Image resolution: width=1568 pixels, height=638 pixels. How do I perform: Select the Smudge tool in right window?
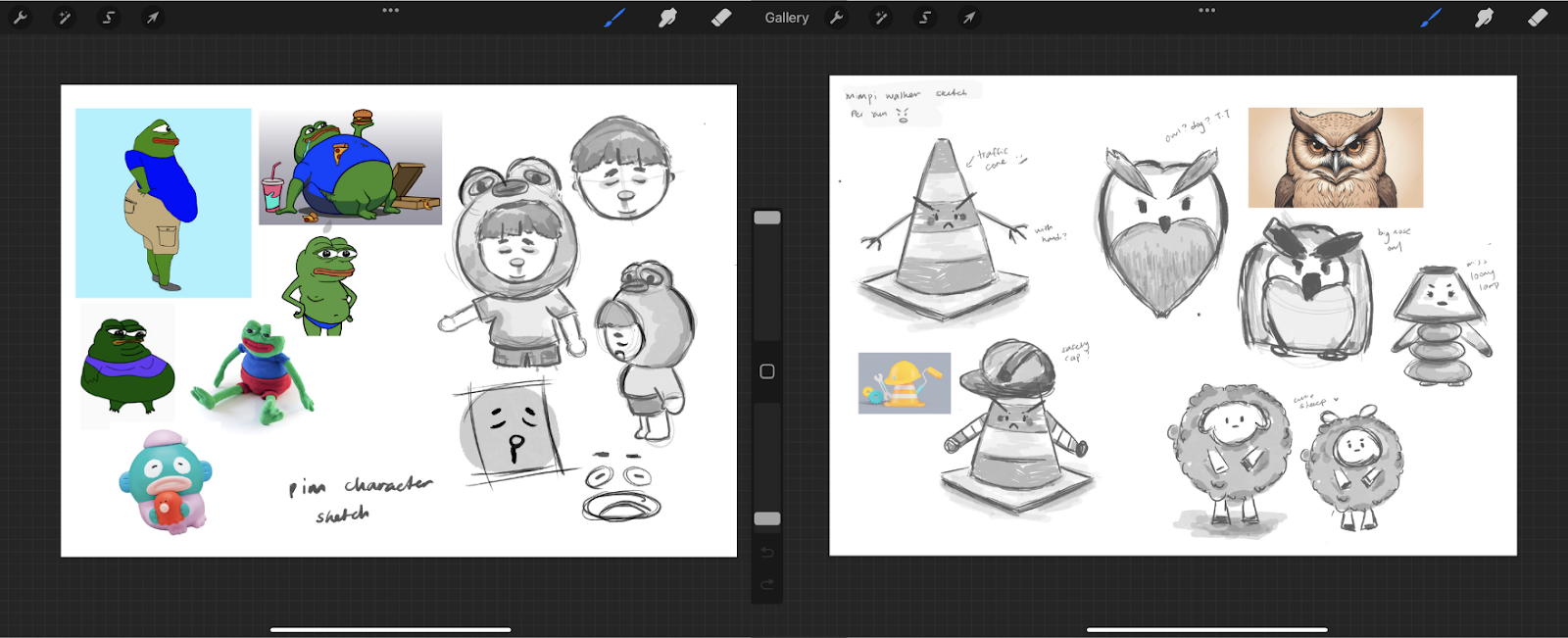(x=1484, y=18)
